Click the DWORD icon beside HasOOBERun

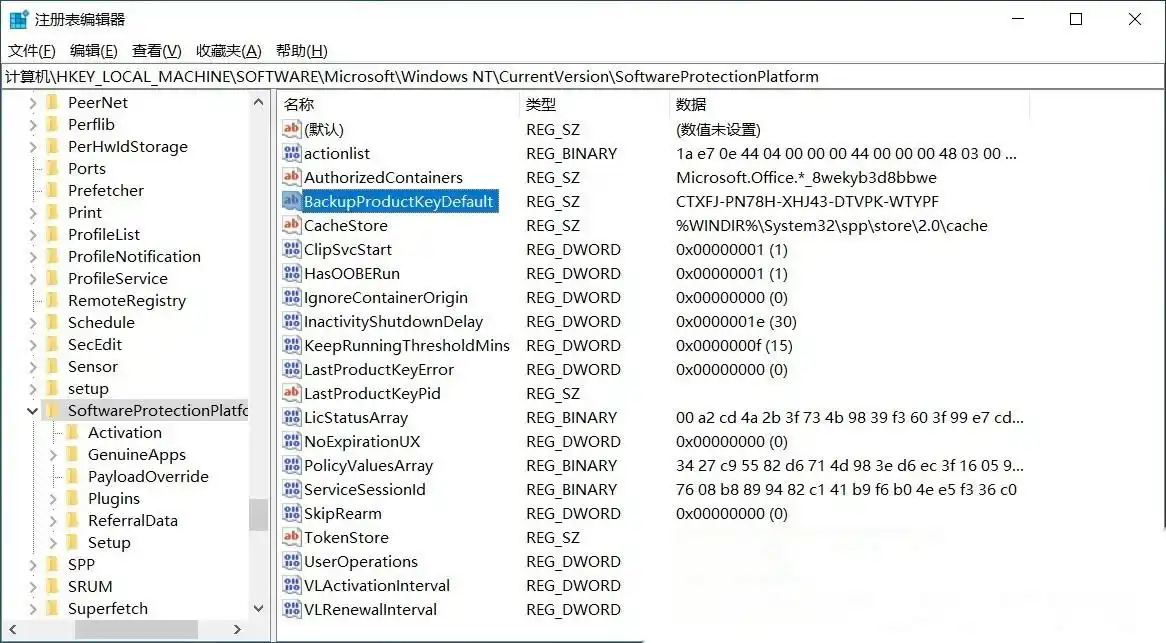pos(292,273)
